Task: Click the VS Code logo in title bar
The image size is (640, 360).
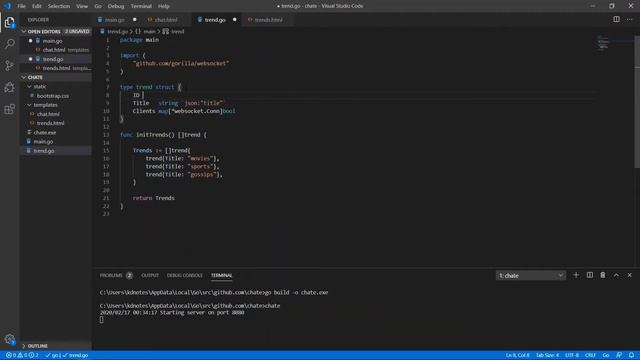Action: [x=7, y=6]
